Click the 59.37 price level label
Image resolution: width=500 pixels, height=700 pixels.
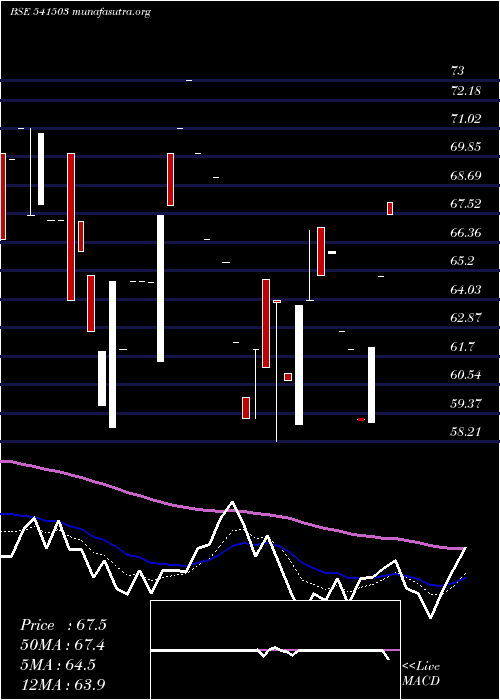(x=466, y=404)
